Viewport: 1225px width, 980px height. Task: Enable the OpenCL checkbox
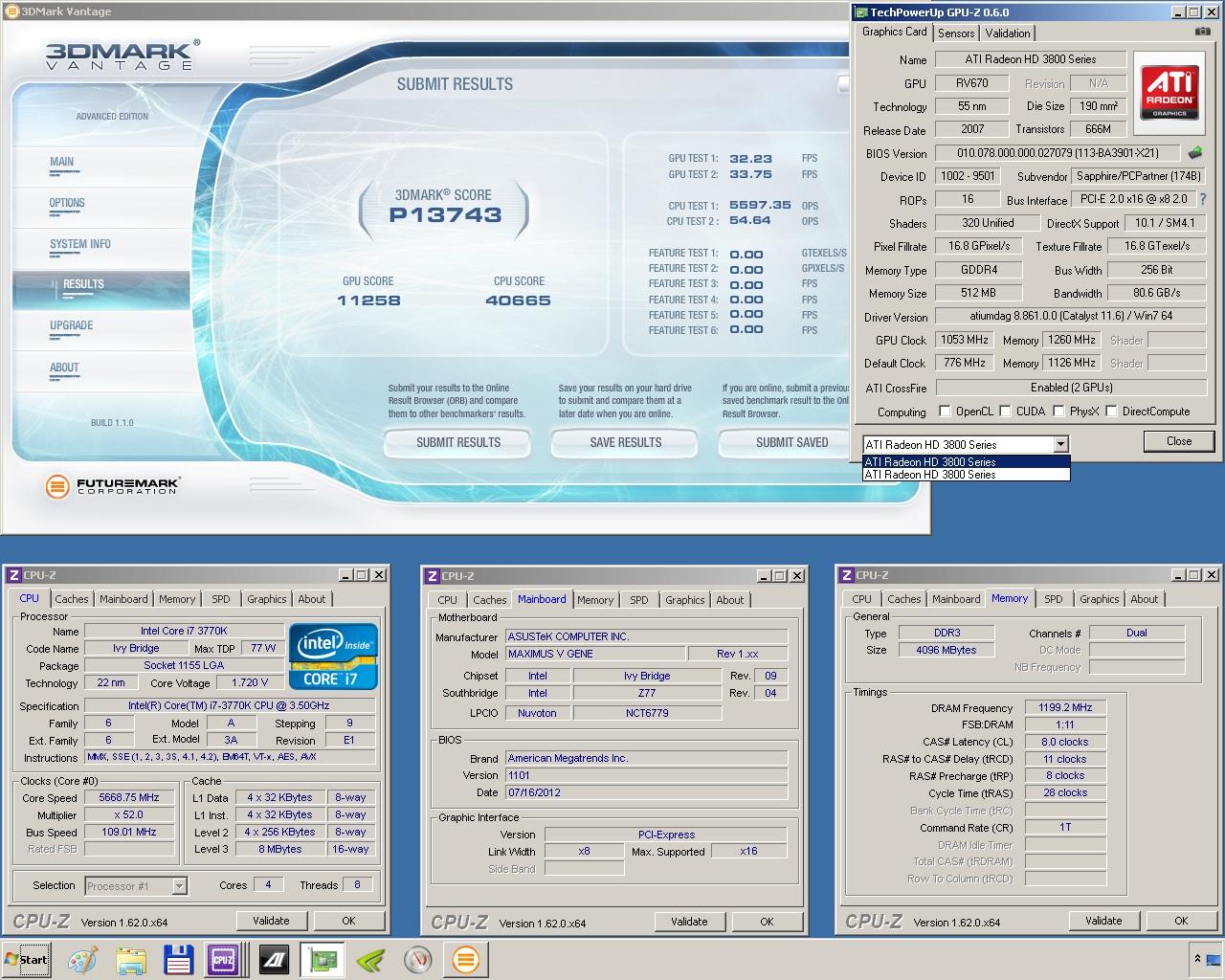point(946,411)
